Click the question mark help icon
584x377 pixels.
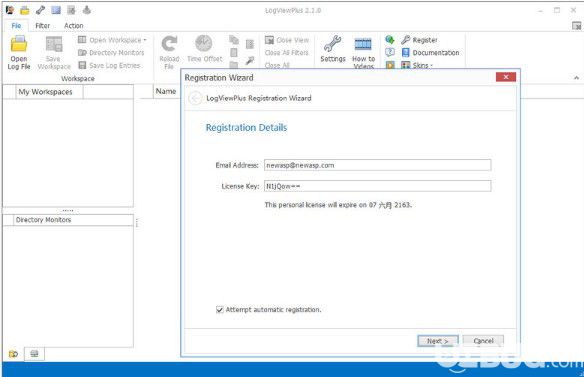tap(390, 52)
